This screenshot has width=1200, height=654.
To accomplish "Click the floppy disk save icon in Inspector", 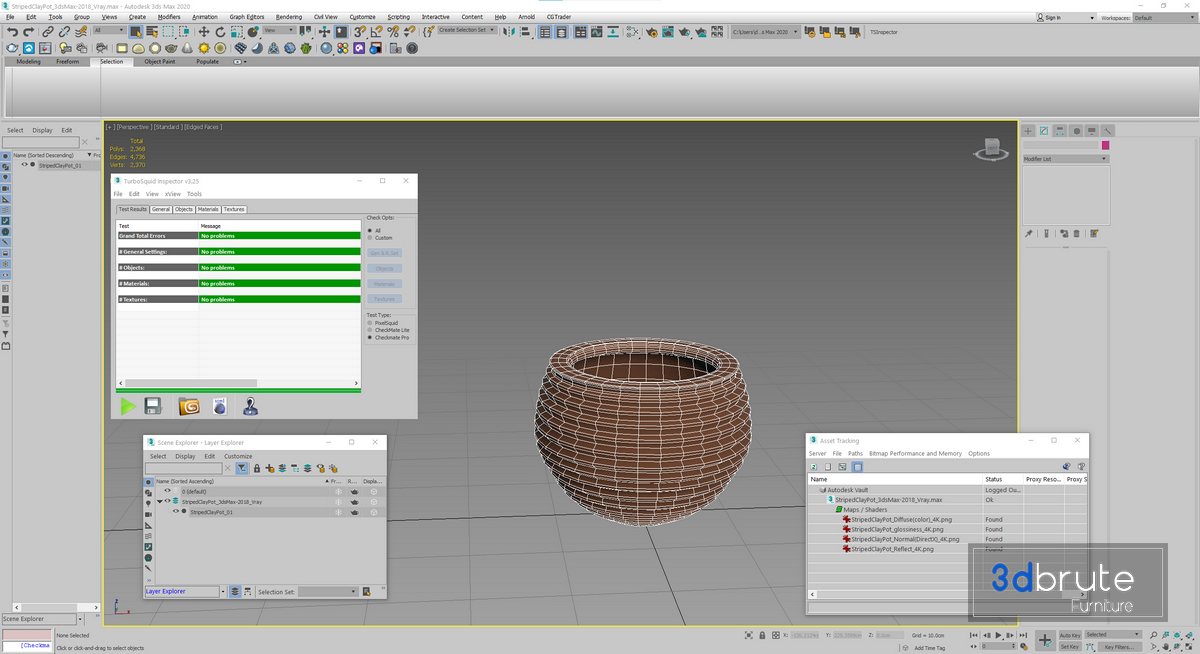I will (x=154, y=406).
